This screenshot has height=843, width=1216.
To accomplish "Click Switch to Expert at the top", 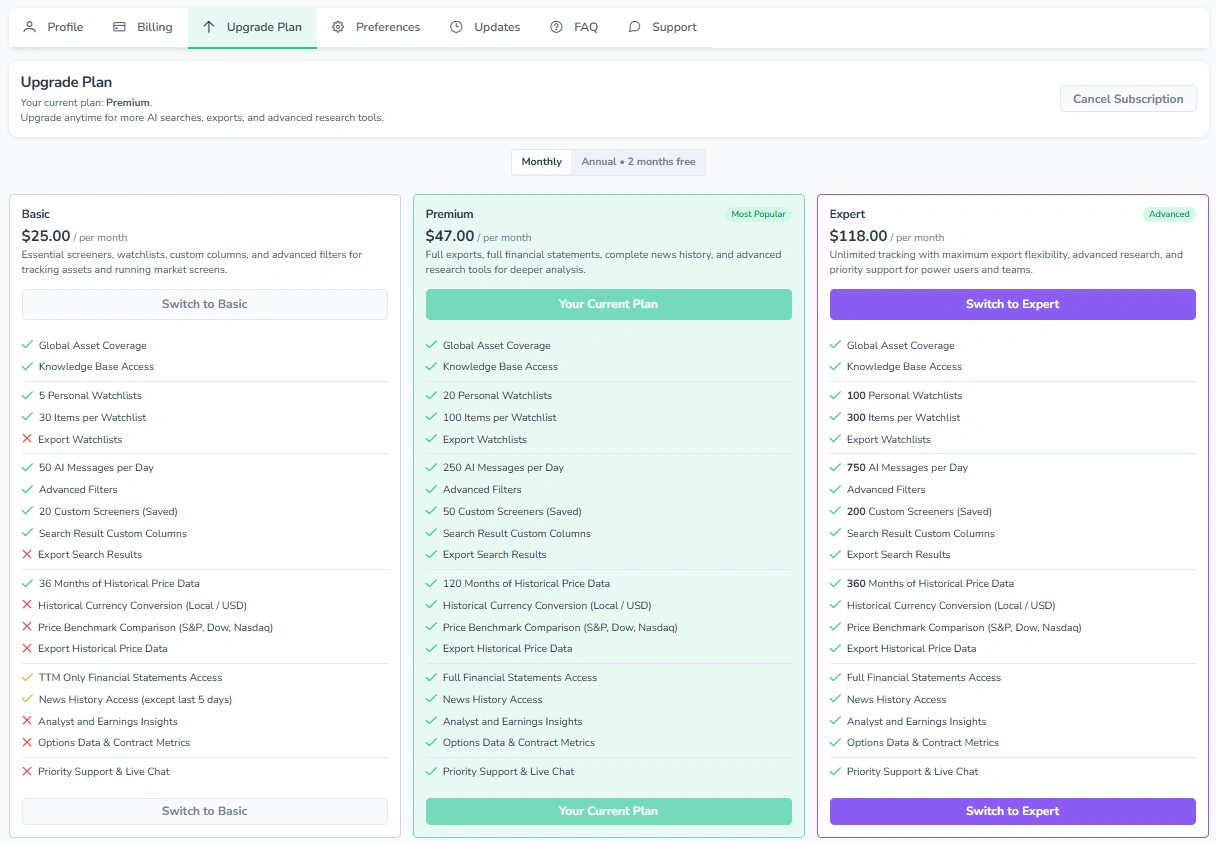I will (x=1012, y=304).
